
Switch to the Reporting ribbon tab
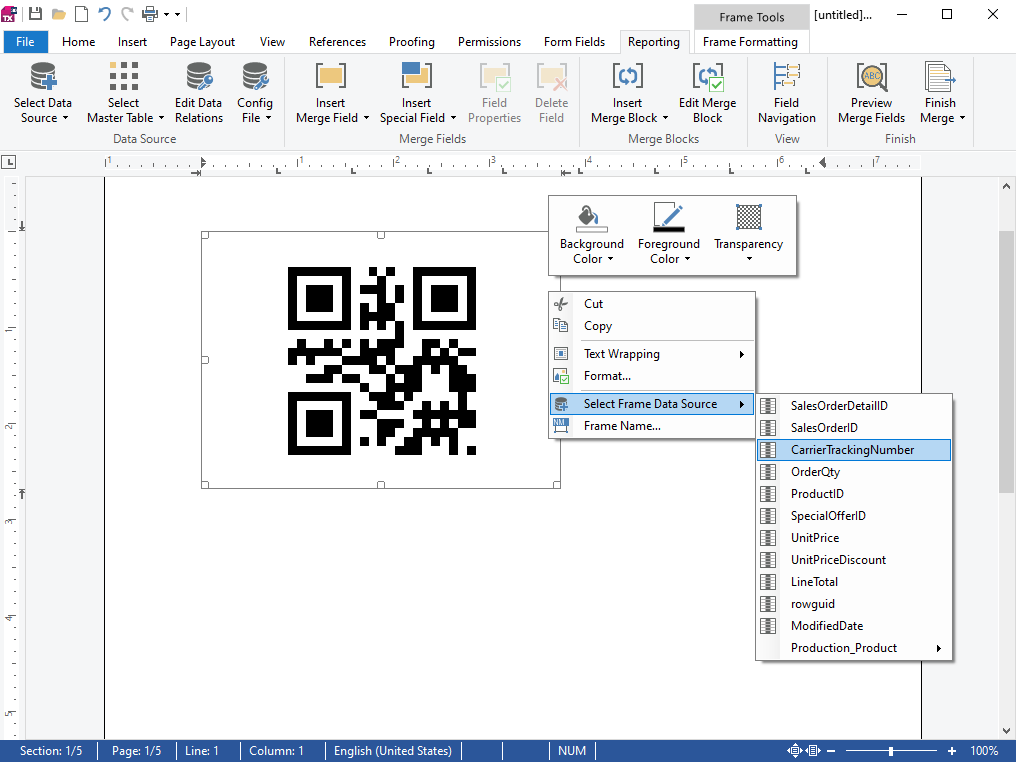coord(654,41)
